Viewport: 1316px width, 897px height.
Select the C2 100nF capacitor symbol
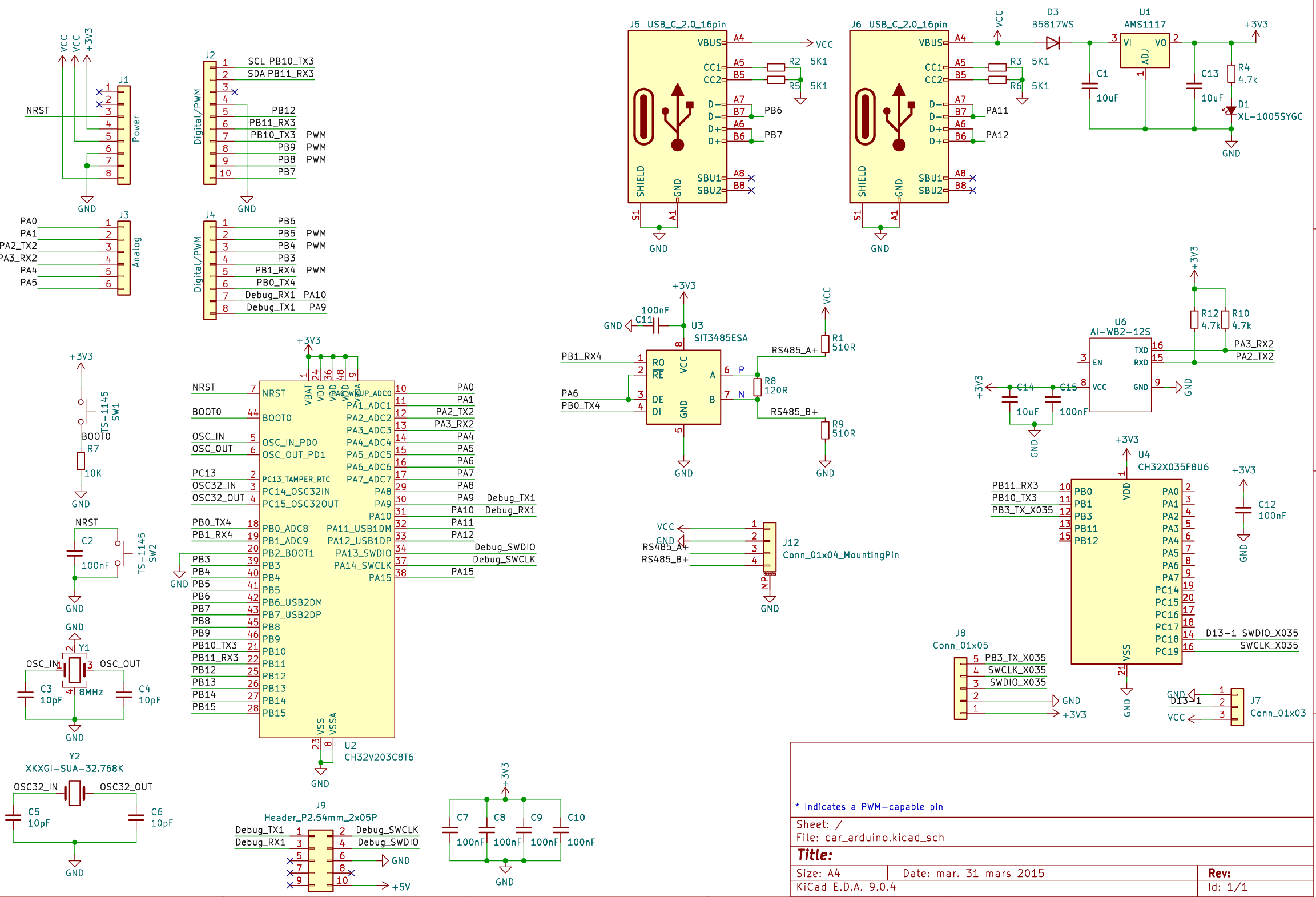(x=74, y=553)
